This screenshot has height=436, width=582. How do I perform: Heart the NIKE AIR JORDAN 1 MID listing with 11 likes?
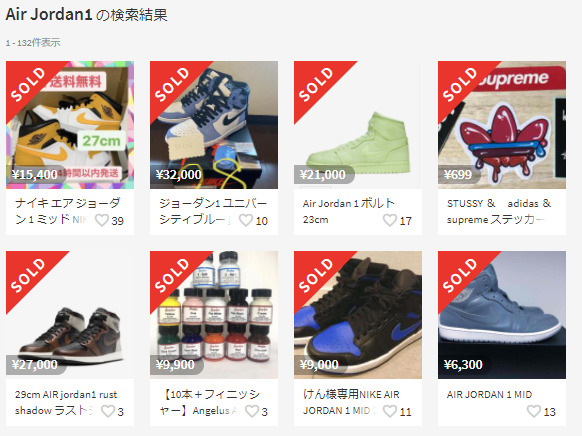click(x=389, y=411)
